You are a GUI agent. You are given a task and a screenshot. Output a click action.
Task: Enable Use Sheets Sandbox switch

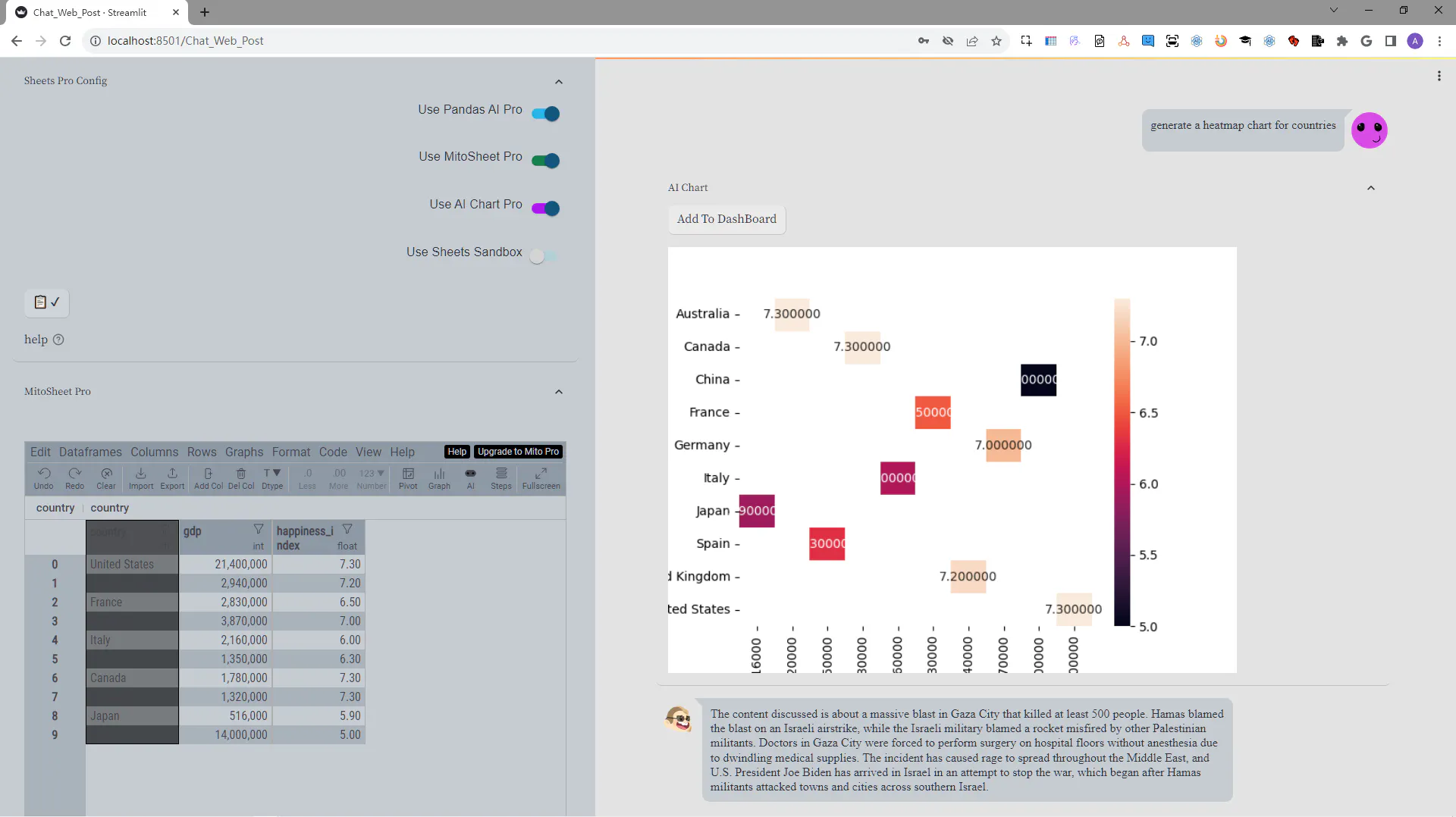[x=544, y=256]
